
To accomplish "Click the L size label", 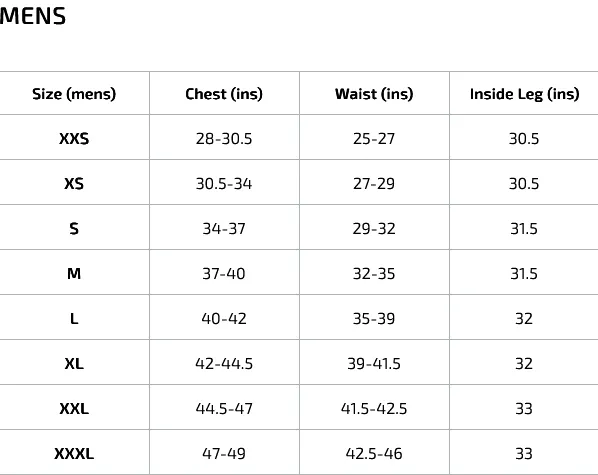I will click(x=74, y=319).
